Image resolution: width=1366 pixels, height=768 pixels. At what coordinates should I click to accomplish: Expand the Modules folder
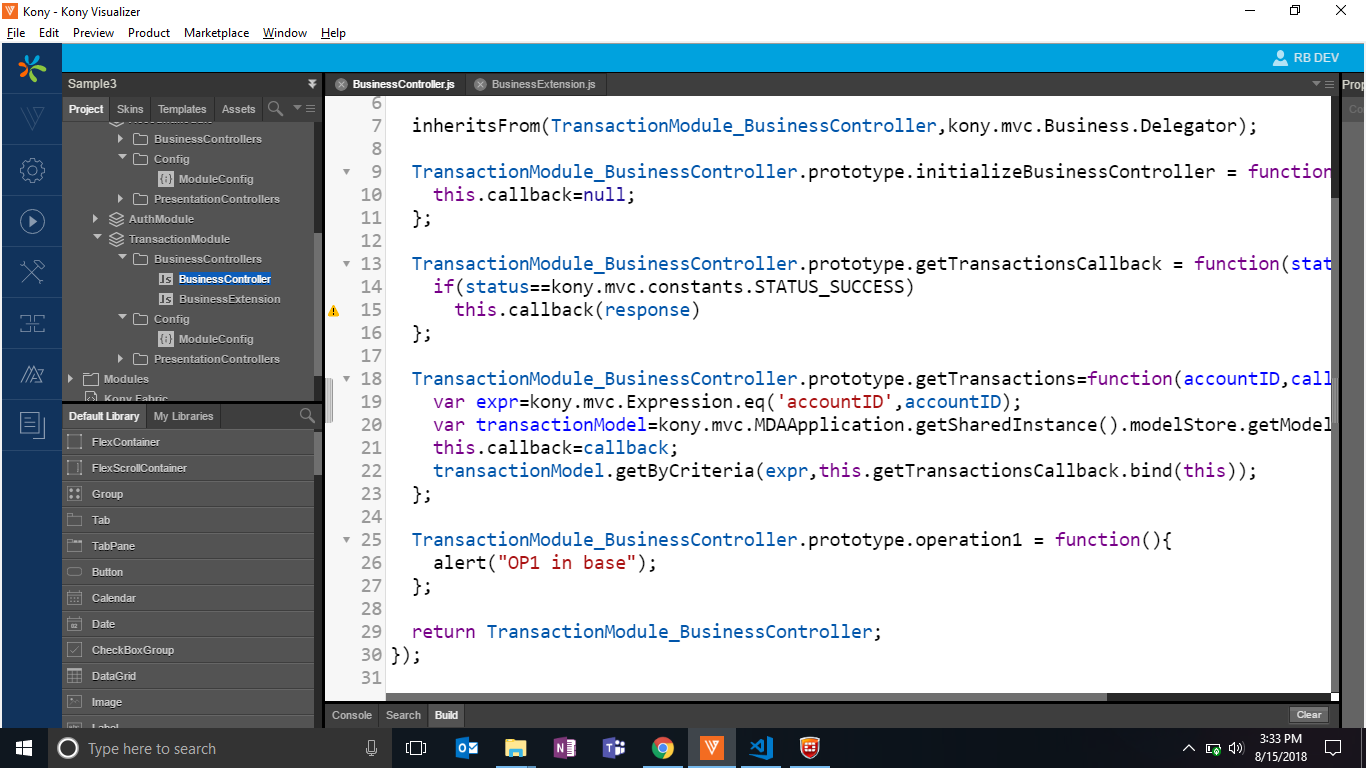click(71, 379)
